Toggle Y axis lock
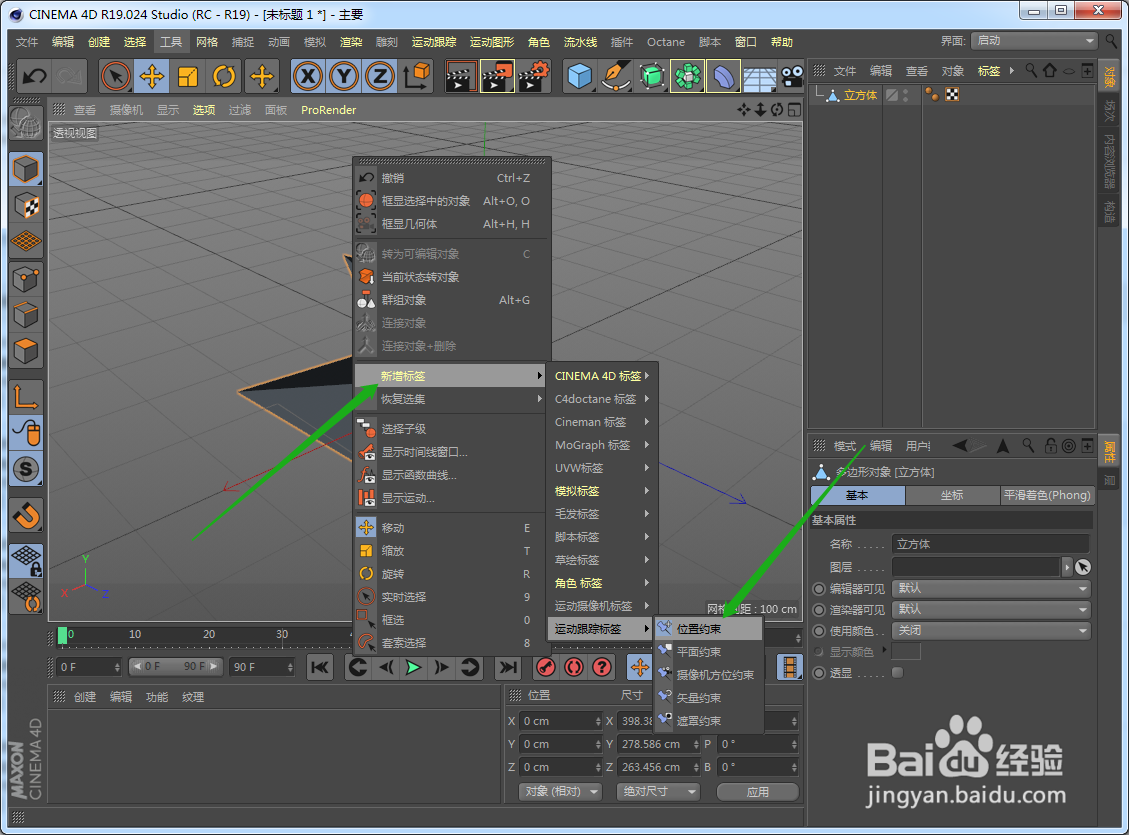This screenshot has width=1129, height=835. pyautogui.click(x=344, y=76)
